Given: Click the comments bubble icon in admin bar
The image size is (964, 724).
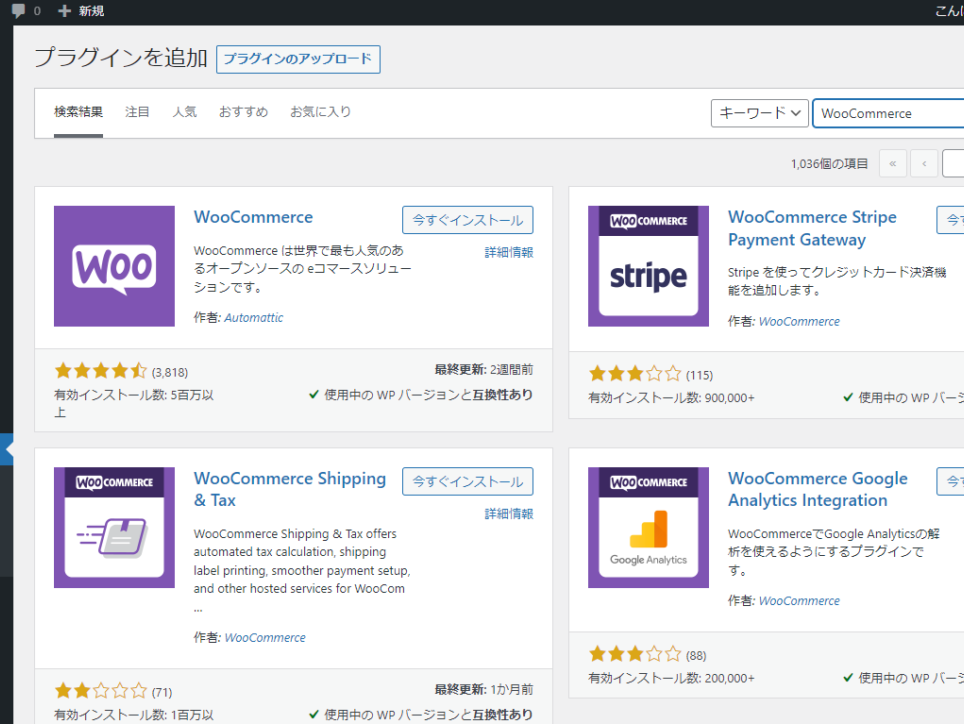Looking at the screenshot, I should coord(19,10).
